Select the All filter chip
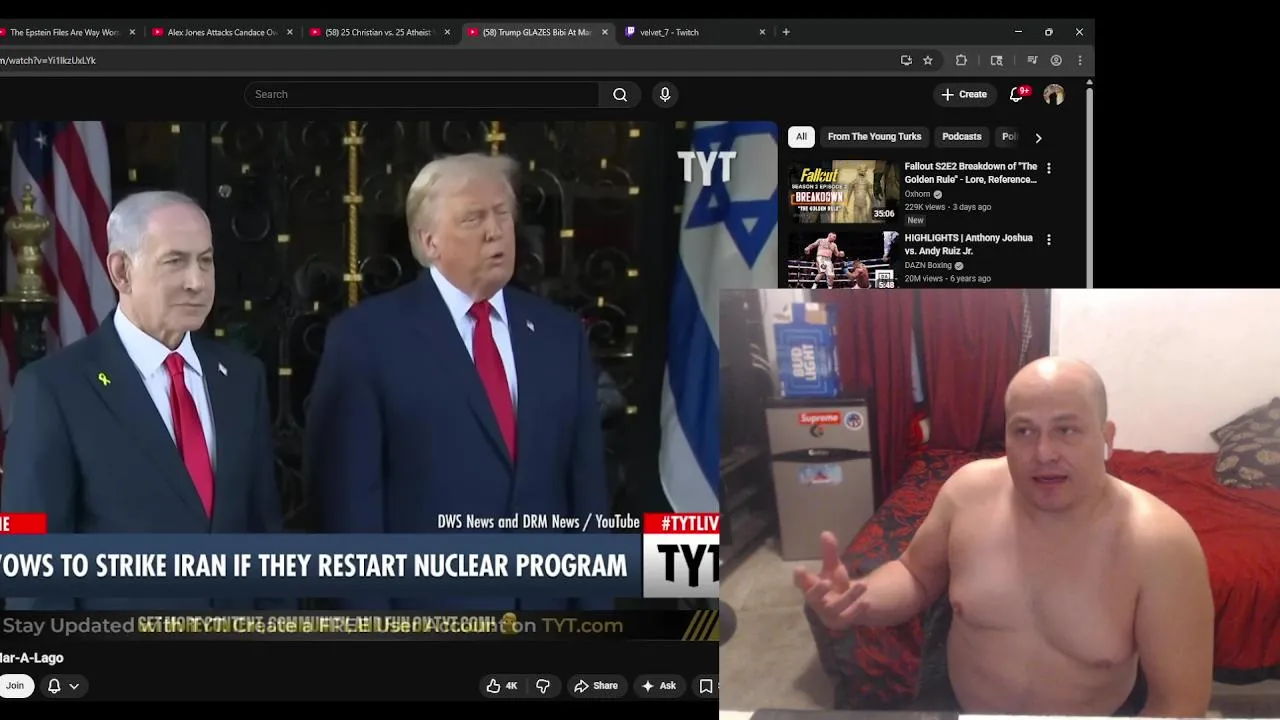Screen dimensions: 1280x720 [801, 137]
